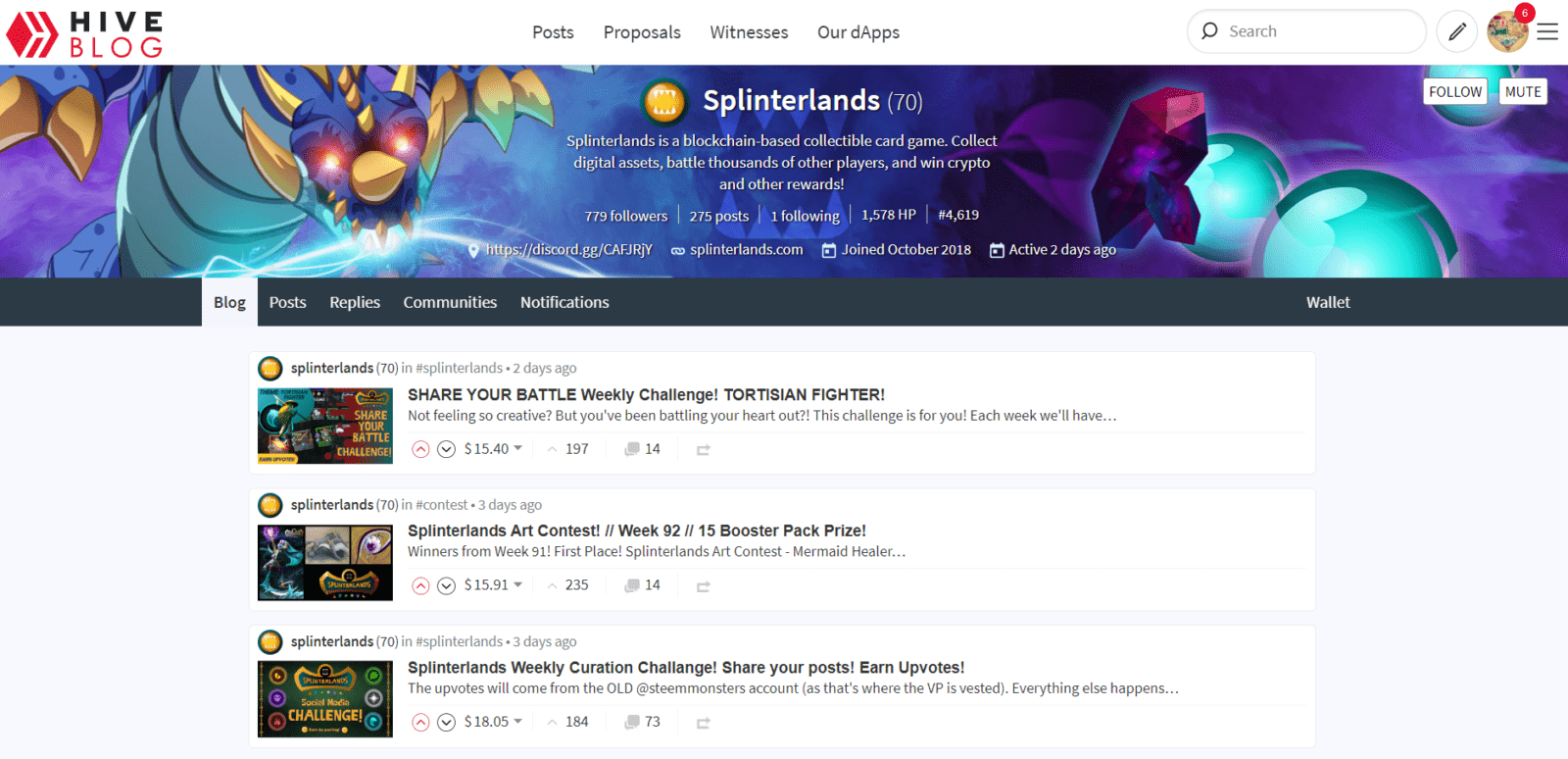Open the hamburger menu icon
This screenshot has width=1568, height=759.
pyautogui.click(x=1547, y=32)
